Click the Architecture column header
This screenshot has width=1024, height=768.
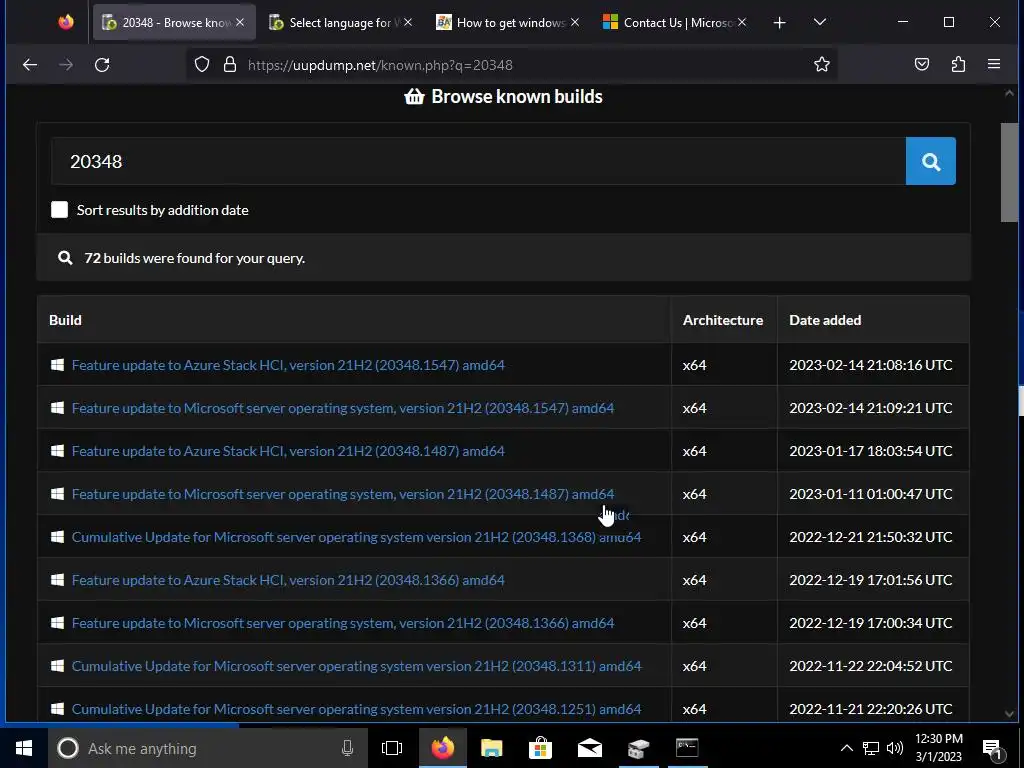pos(723,320)
